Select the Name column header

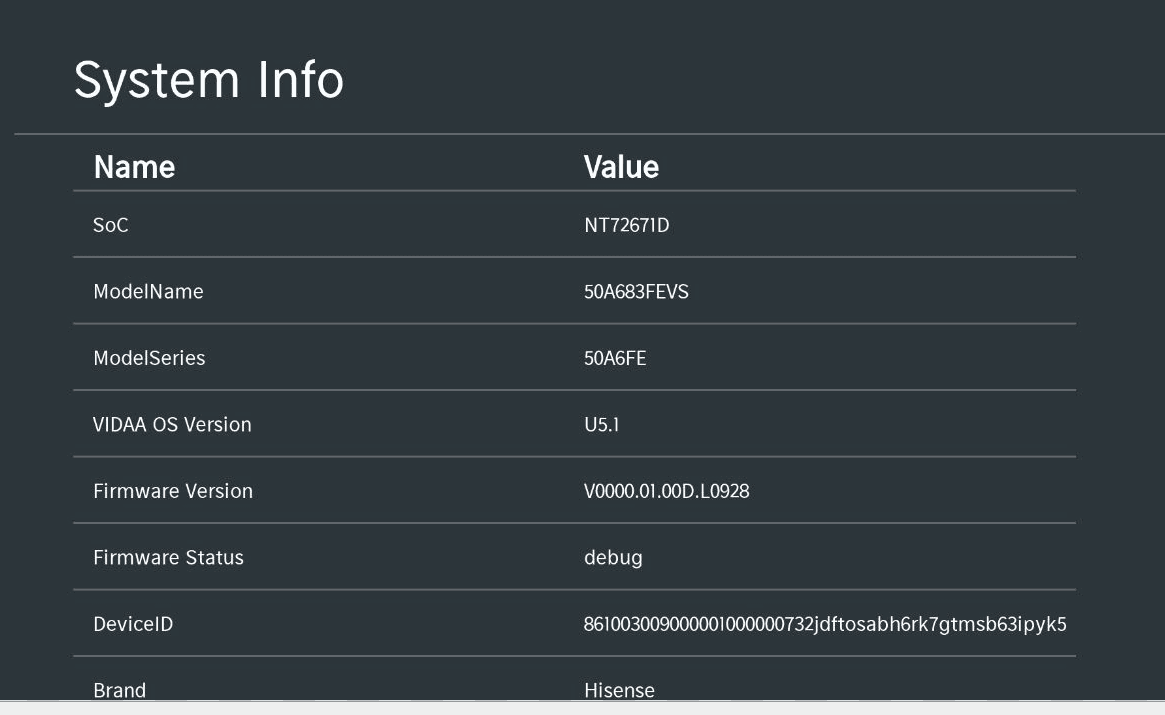pos(134,166)
